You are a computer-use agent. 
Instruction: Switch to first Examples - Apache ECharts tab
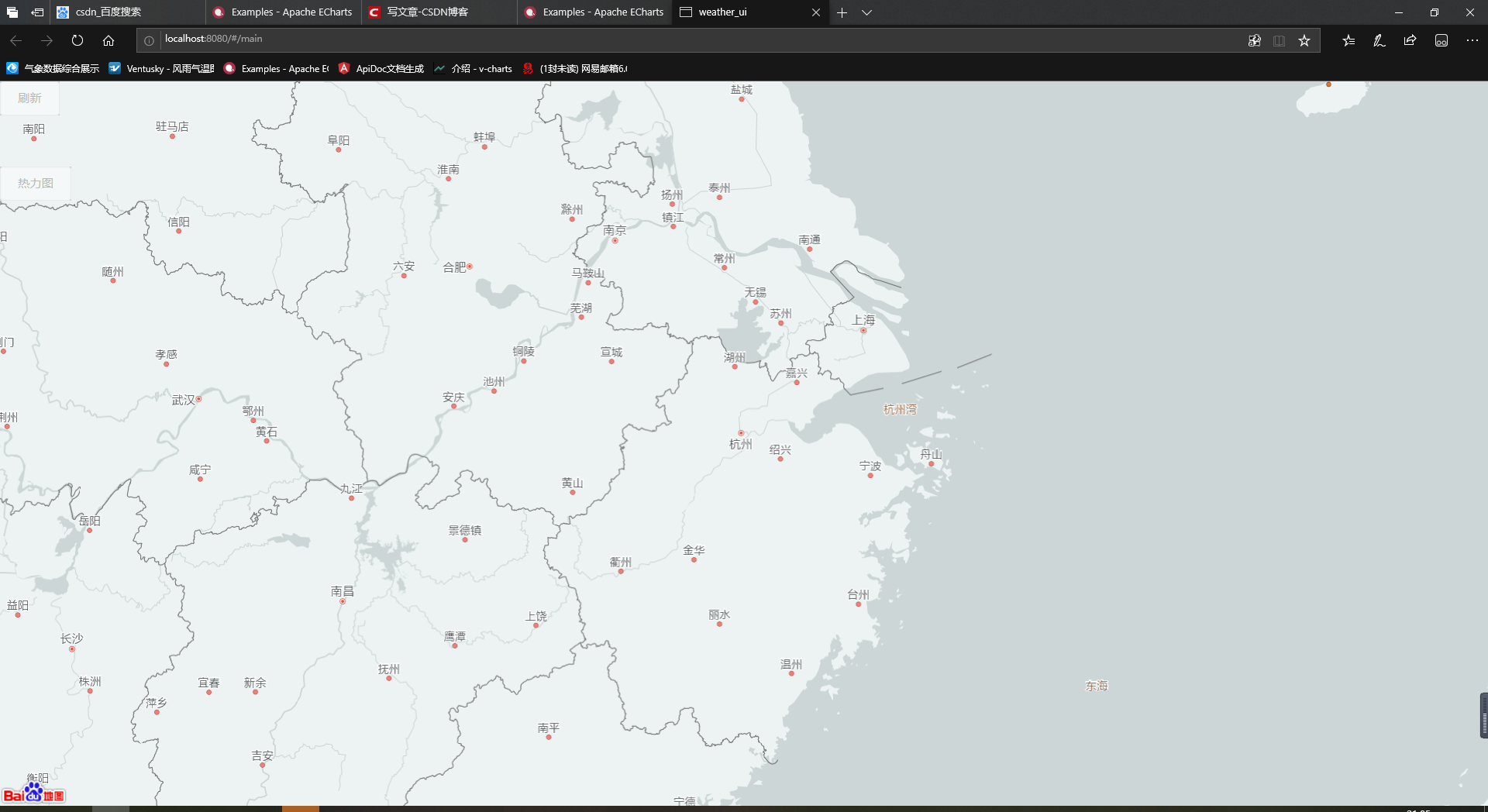tap(284, 12)
